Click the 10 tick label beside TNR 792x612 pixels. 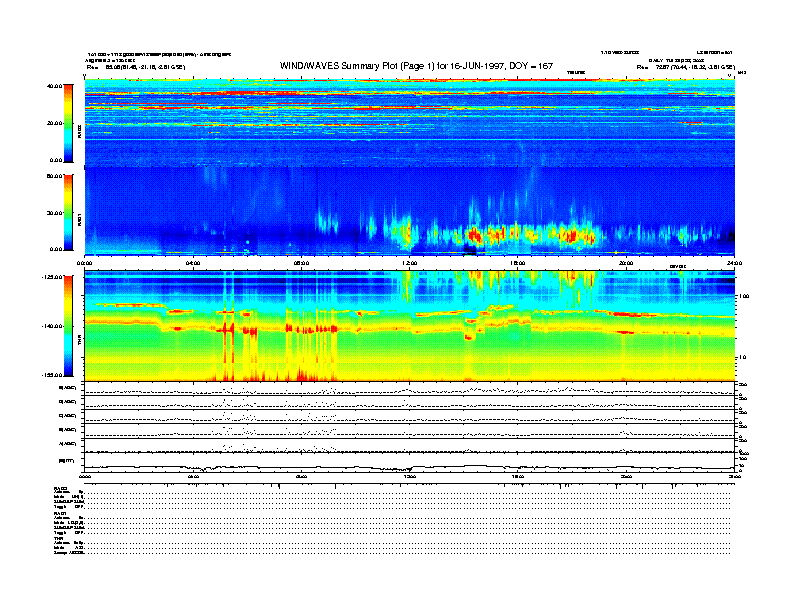(743, 357)
